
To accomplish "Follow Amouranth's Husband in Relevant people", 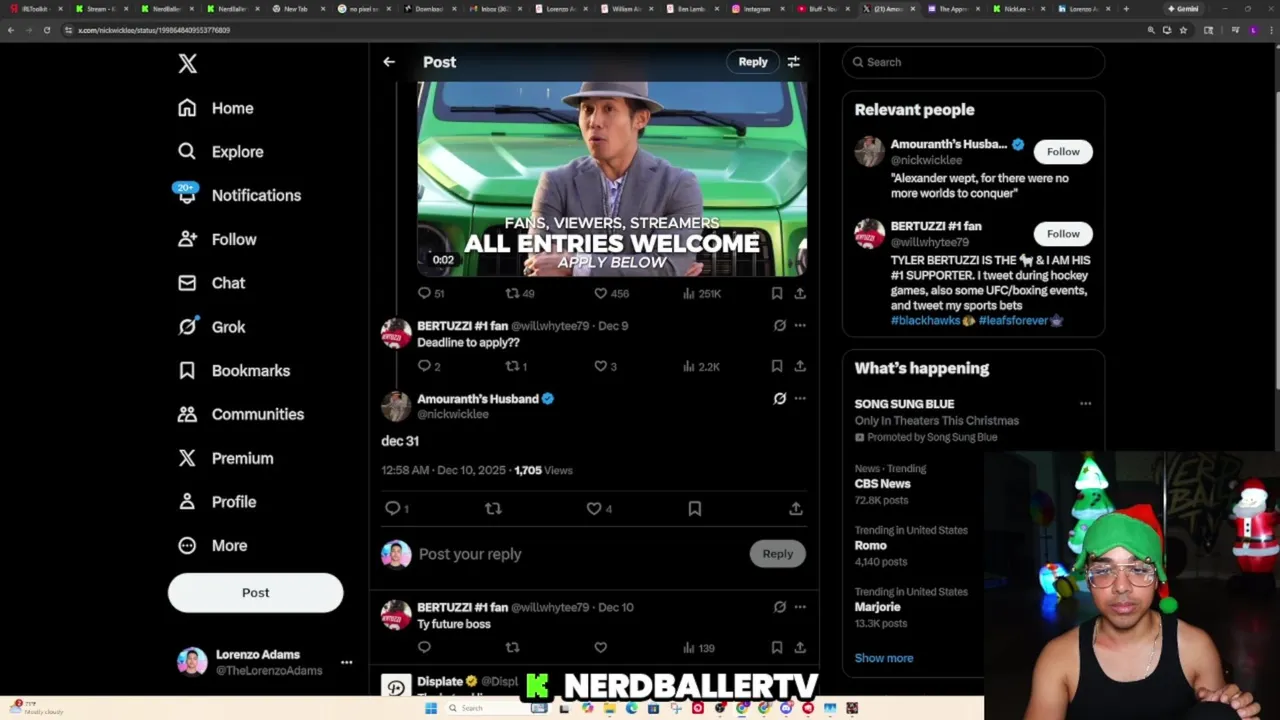I will [1063, 152].
